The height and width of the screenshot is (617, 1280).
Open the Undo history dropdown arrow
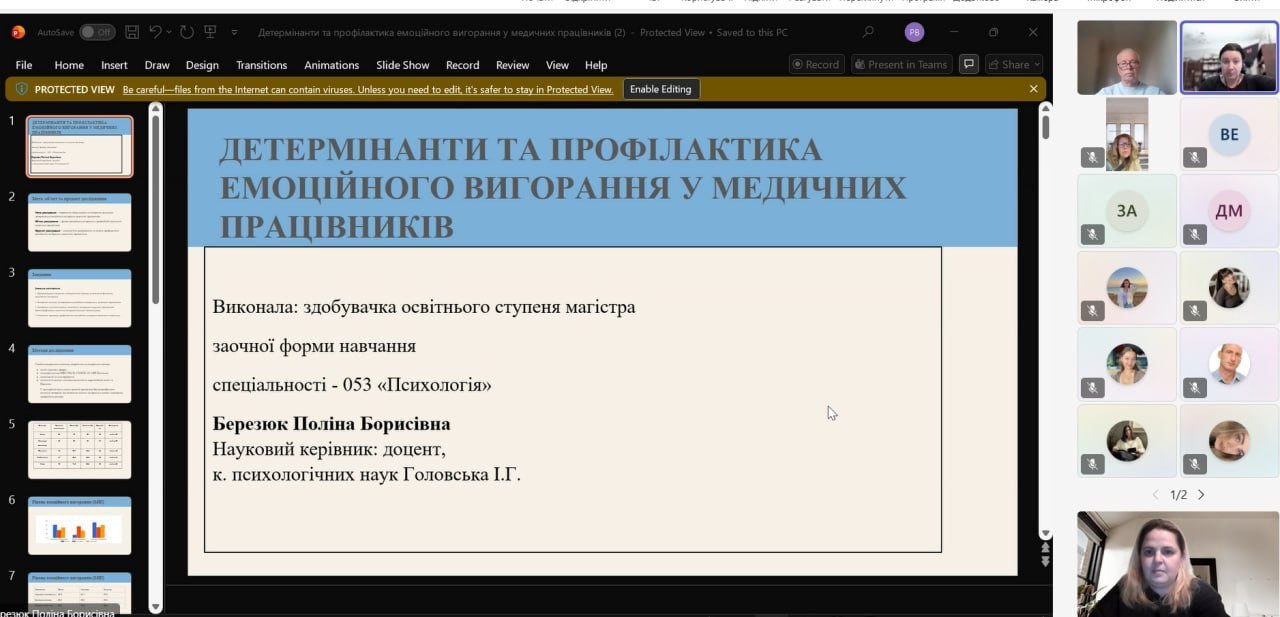click(170, 32)
